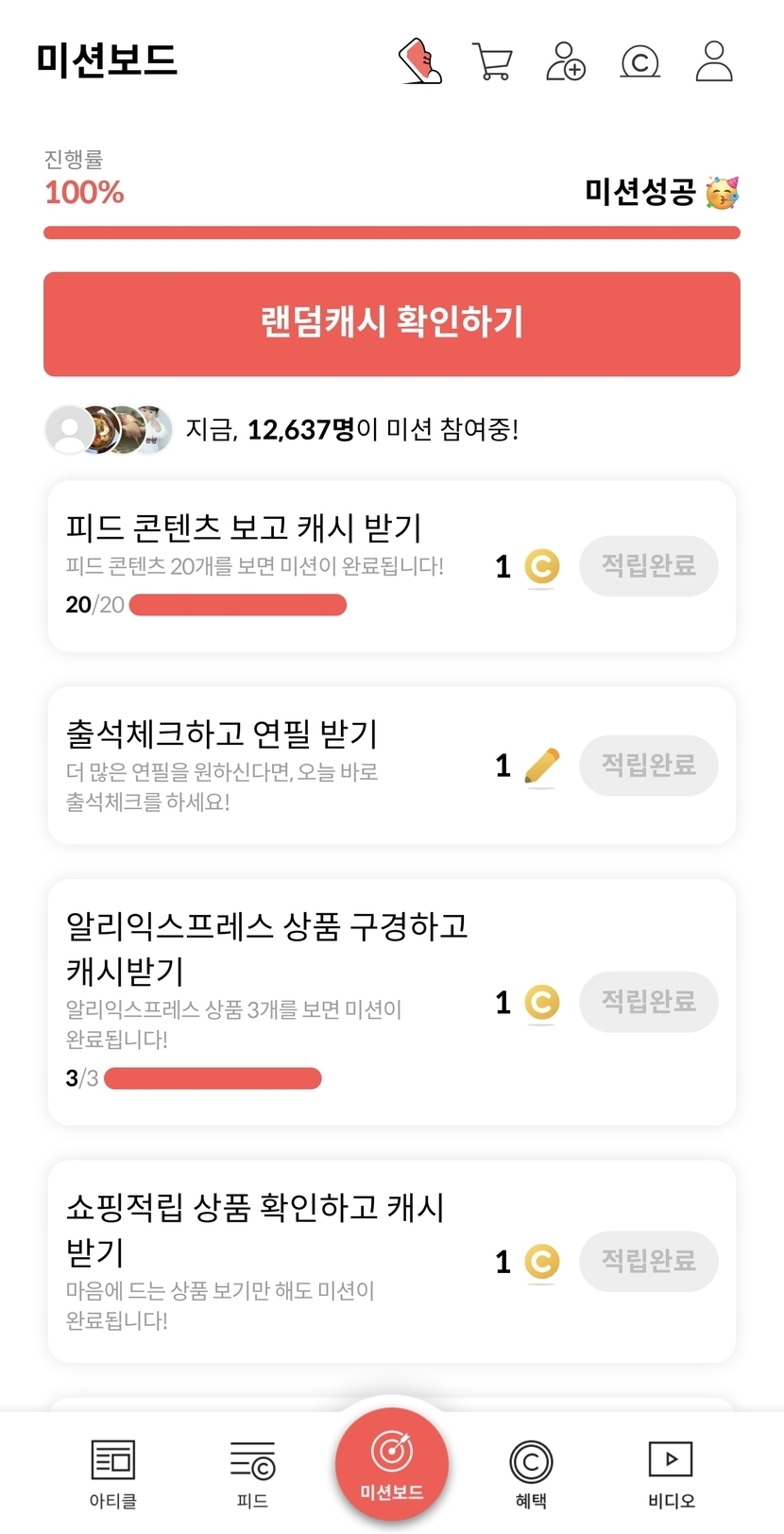784x1534 pixels.
Task: Tap the shoe step-counter icon in header
Action: (x=420, y=61)
